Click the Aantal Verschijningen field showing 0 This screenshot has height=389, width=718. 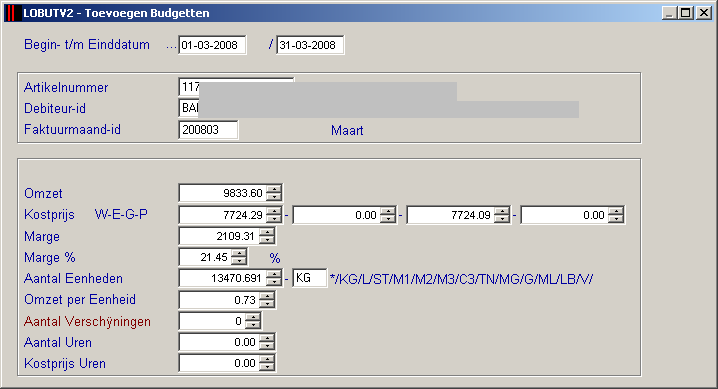pyautogui.click(x=212, y=321)
